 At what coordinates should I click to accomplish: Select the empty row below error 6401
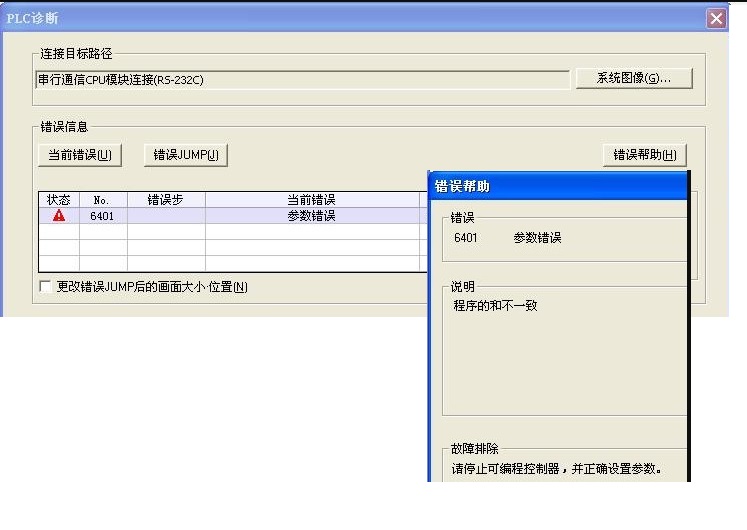click(x=230, y=231)
